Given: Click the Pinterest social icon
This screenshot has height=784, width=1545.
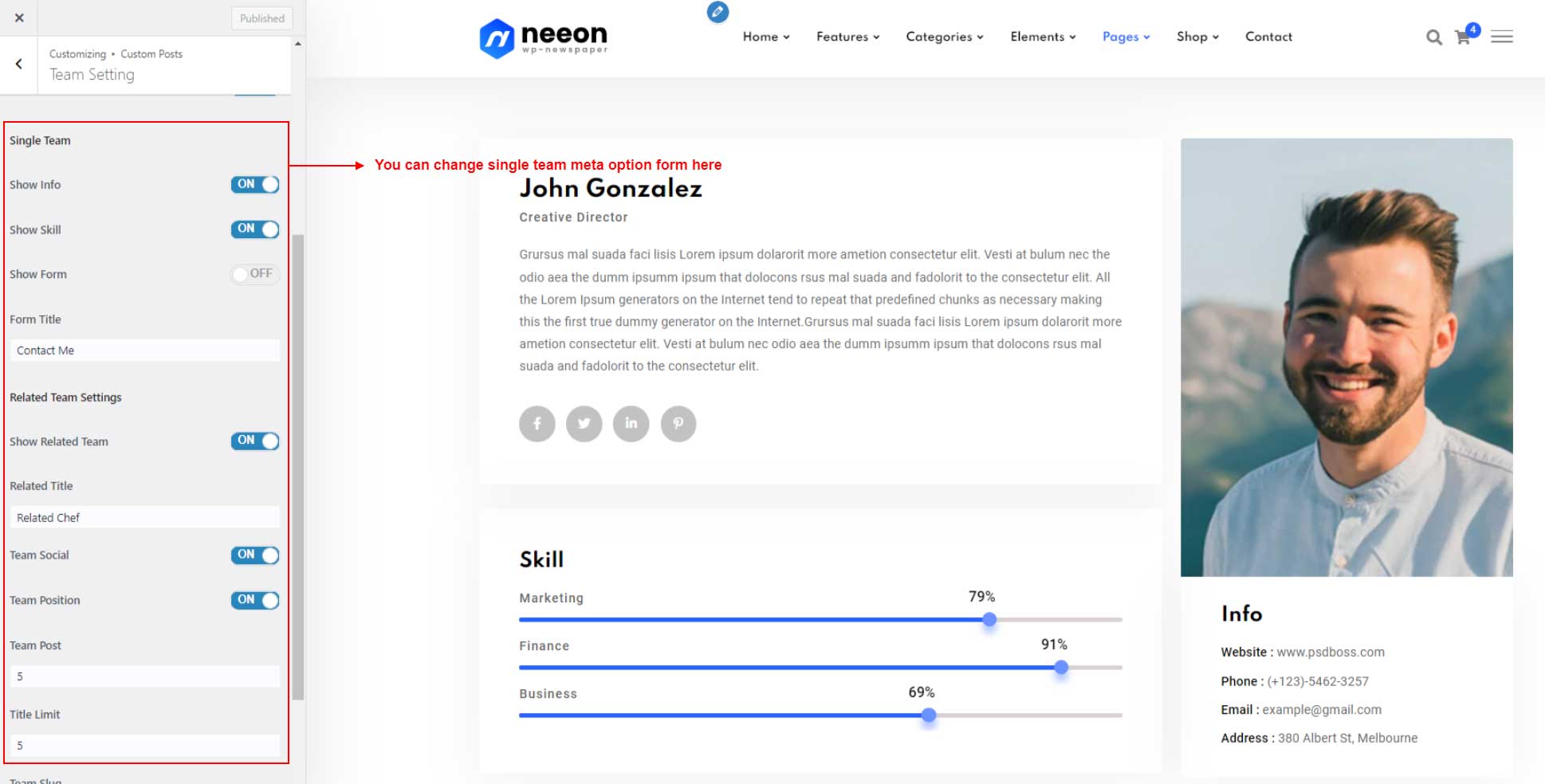Looking at the screenshot, I should tap(678, 424).
